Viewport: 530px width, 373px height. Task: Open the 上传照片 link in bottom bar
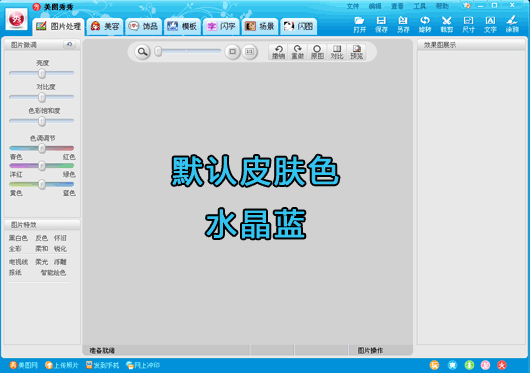pyautogui.click(x=62, y=365)
